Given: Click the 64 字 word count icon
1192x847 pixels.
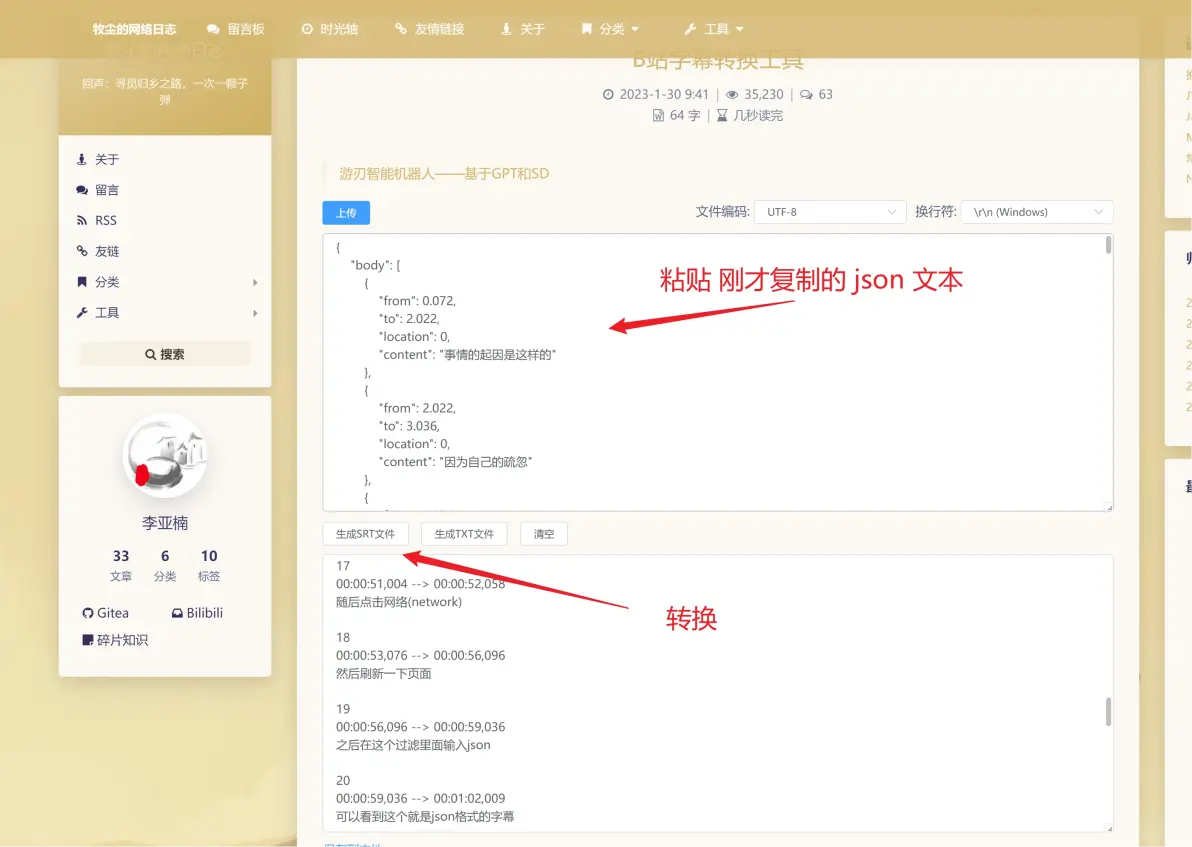Looking at the screenshot, I should point(658,116).
